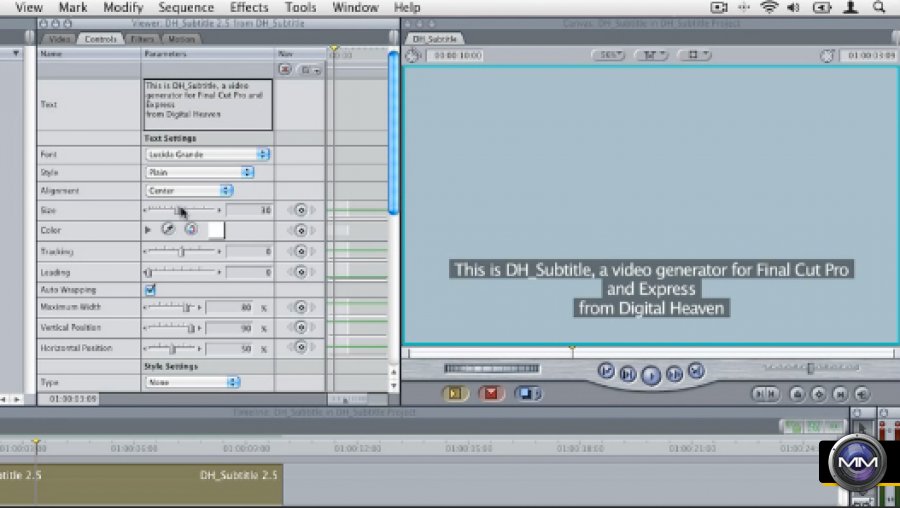Open Spotlight search in the menu bar
900x508 pixels.
(x=878, y=7)
